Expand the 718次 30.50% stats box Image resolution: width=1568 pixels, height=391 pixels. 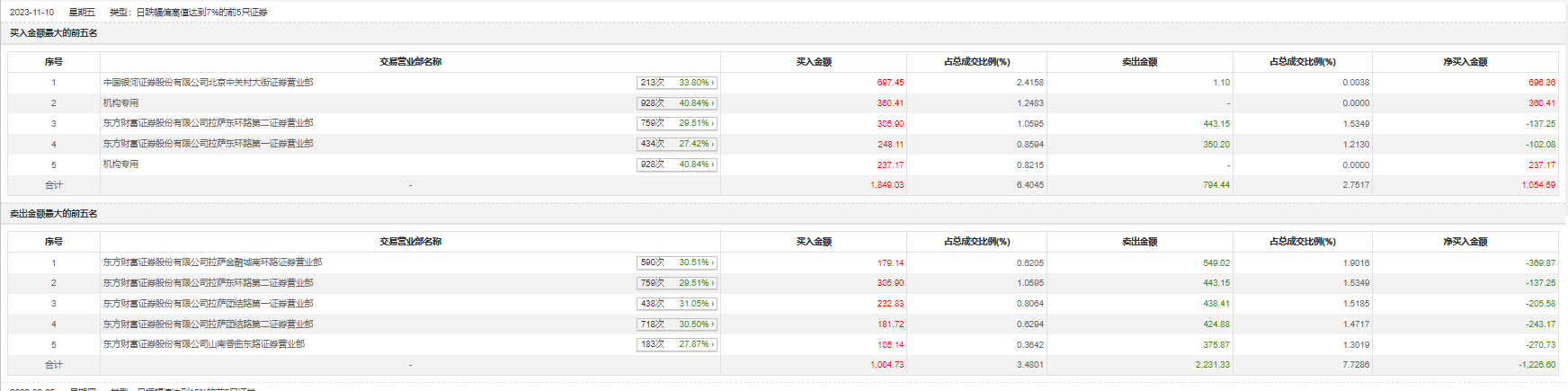click(677, 324)
